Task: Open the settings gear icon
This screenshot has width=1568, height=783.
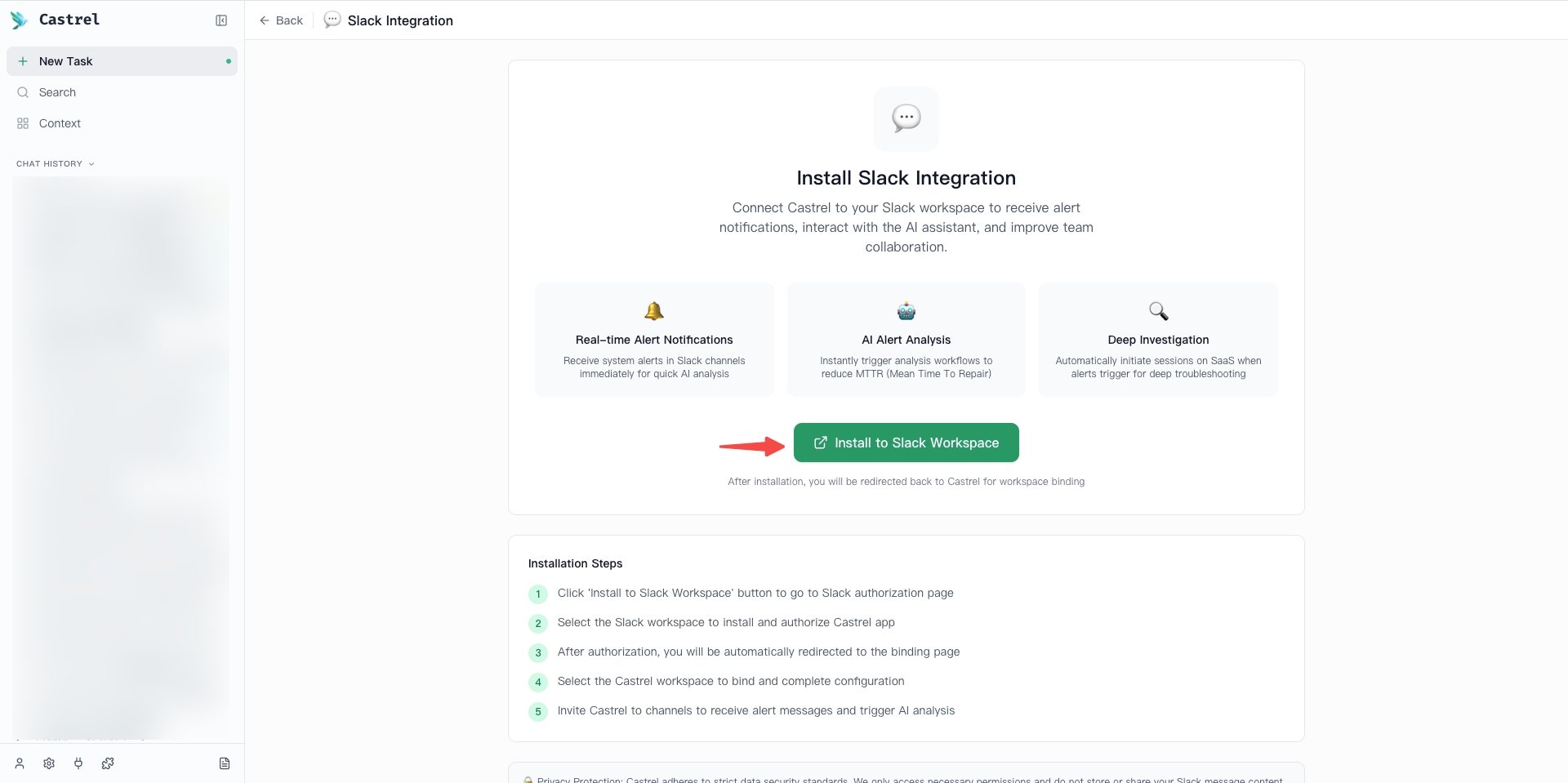Action: [48, 763]
